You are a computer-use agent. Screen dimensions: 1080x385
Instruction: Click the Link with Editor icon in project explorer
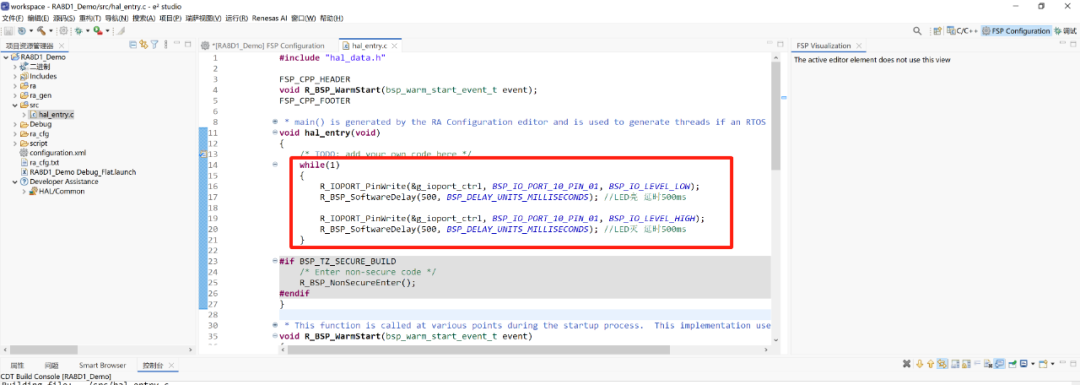pyautogui.click(x=144, y=45)
